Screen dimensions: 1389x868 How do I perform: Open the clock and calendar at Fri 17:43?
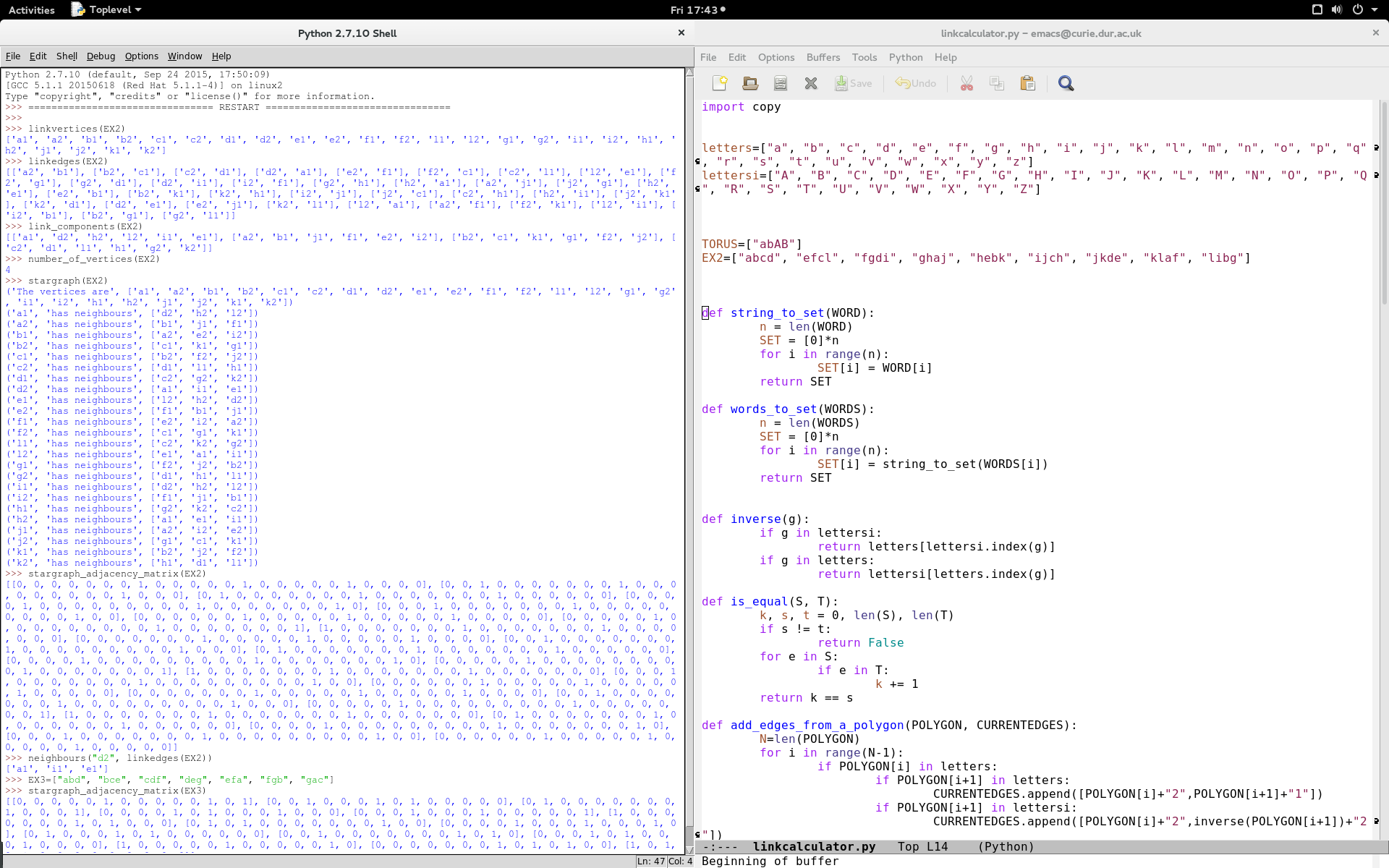pyautogui.click(x=697, y=9)
